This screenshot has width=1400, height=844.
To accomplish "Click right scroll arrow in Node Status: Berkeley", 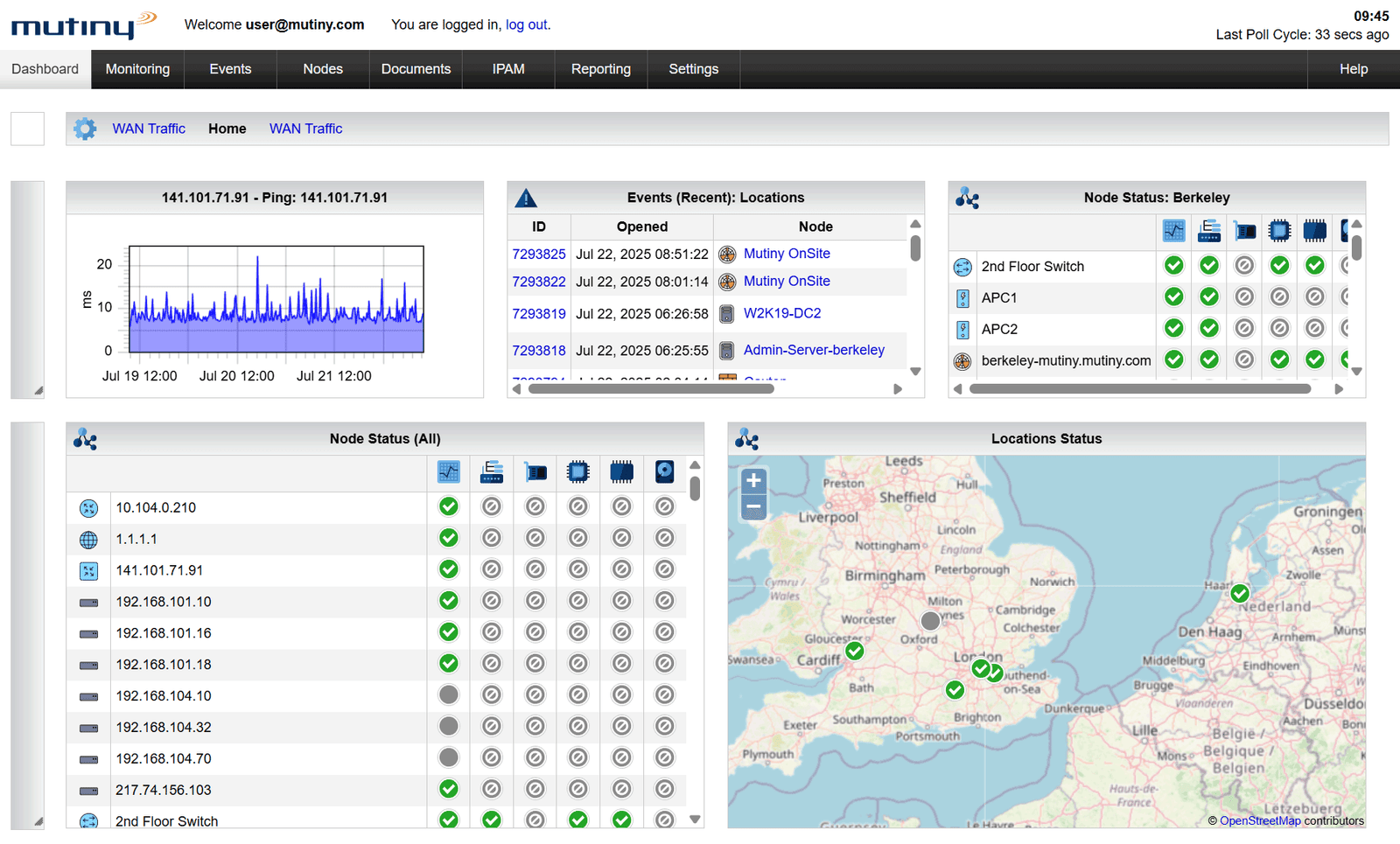I will 1339,389.
